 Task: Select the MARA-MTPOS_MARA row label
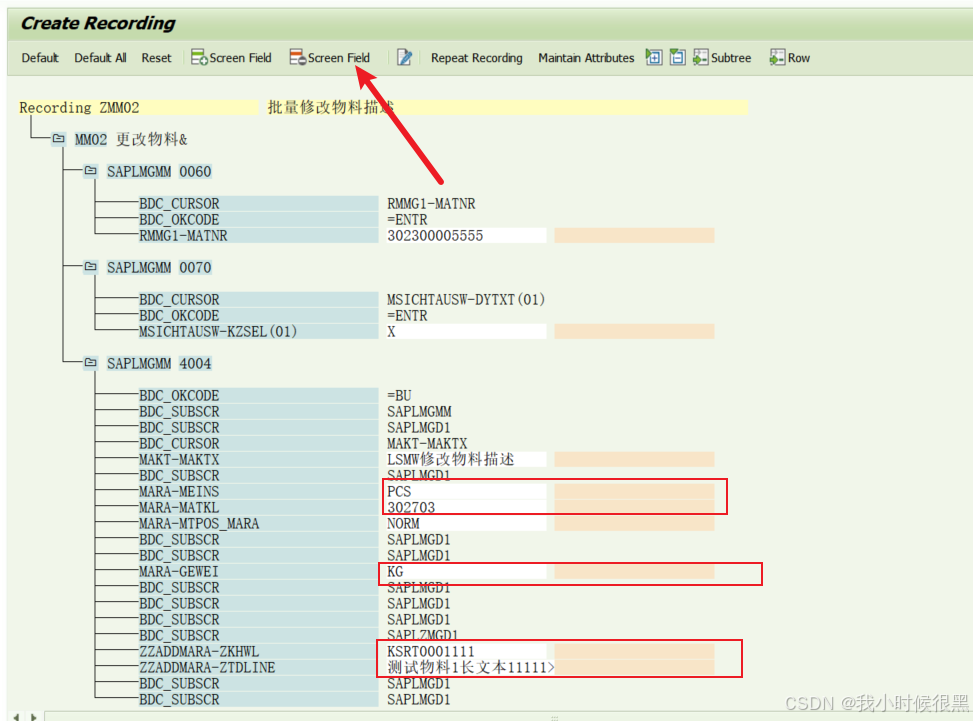pyautogui.click(x=258, y=524)
